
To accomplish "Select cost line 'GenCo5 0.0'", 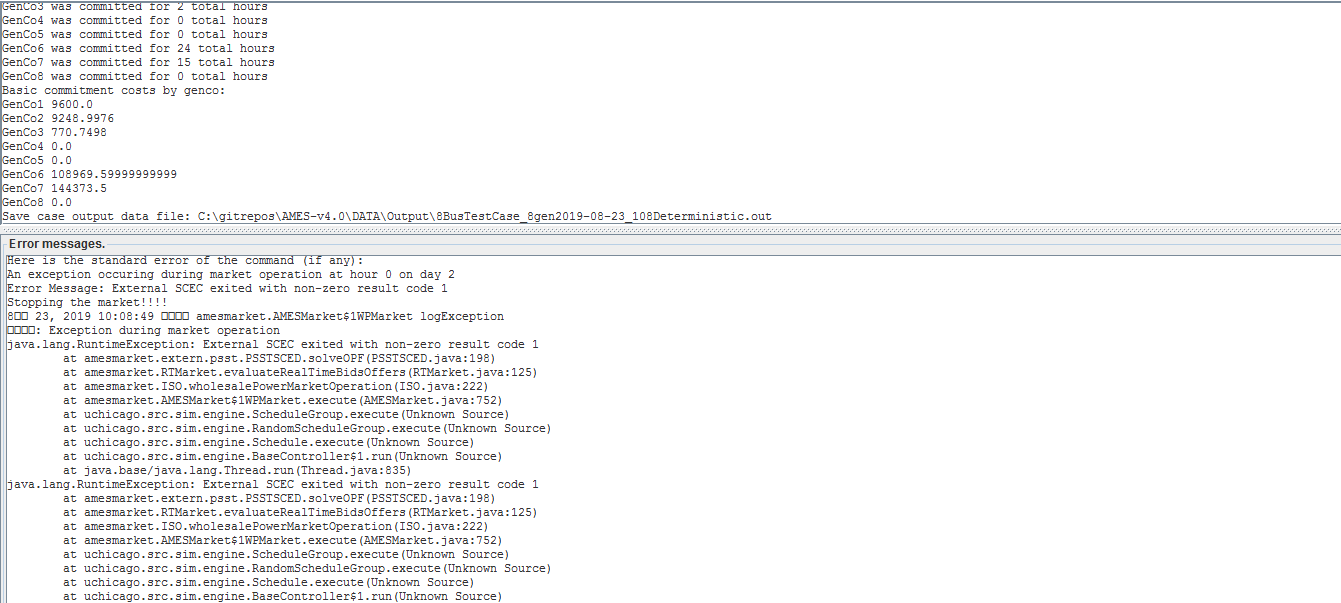I will coord(37,160).
